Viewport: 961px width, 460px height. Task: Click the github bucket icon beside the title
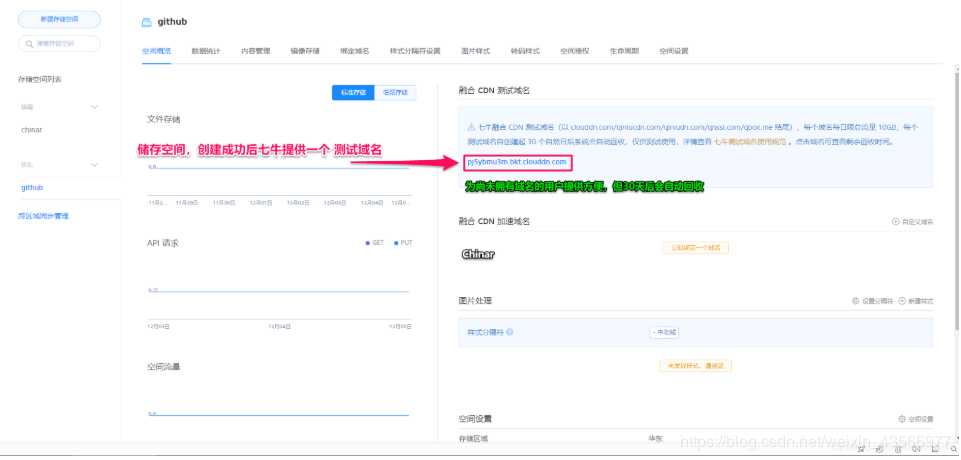146,22
